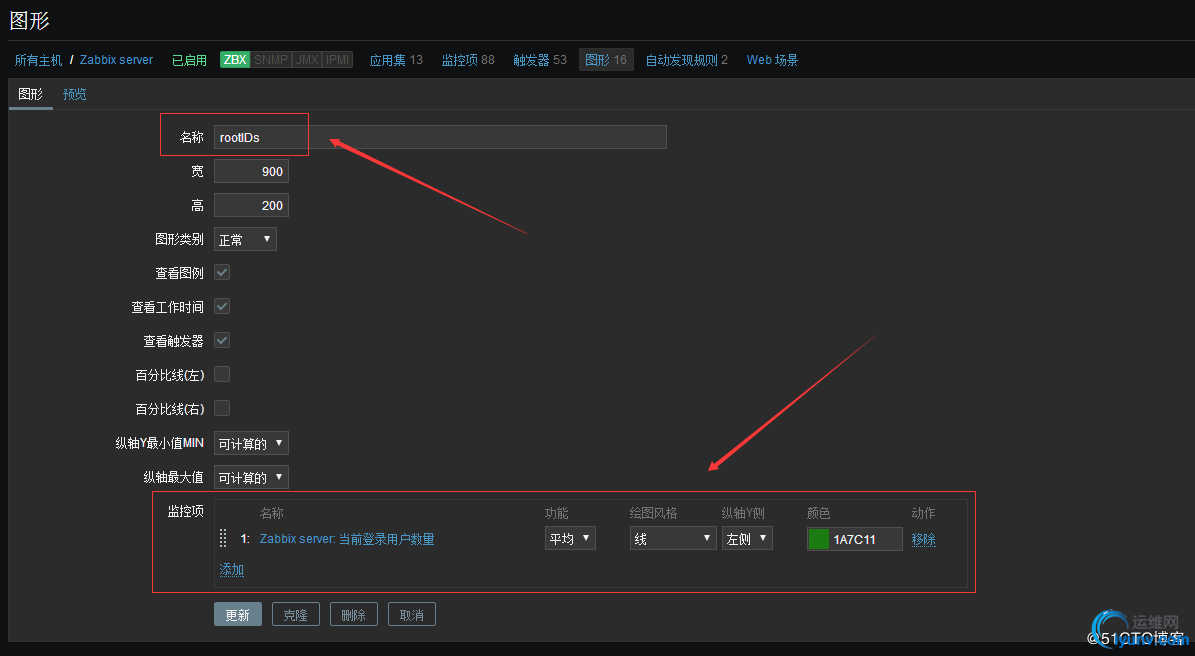Click the 添加 link under items
The width and height of the screenshot is (1195, 656).
pos(232,569)
